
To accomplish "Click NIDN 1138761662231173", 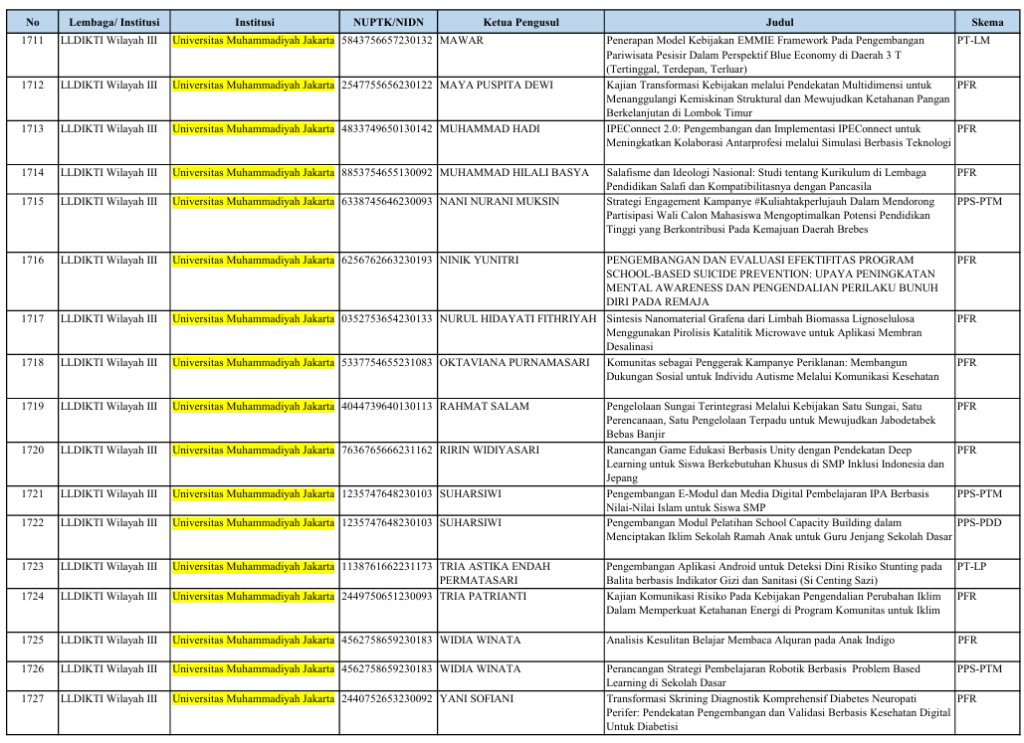I will (x=387, y=566).
